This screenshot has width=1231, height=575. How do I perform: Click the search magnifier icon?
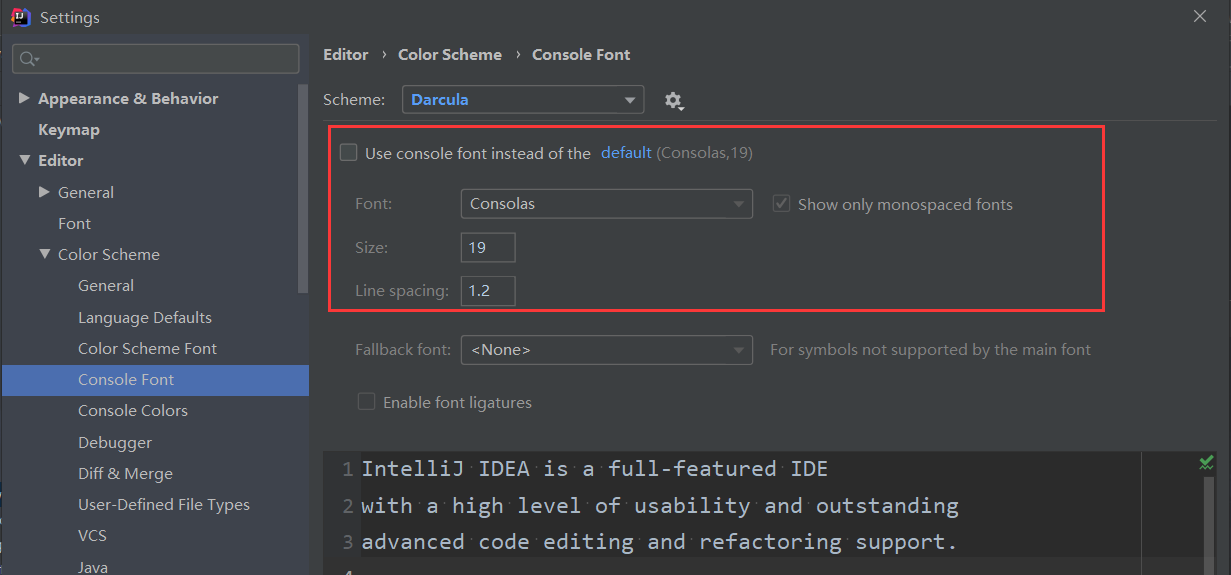(28, 59)
